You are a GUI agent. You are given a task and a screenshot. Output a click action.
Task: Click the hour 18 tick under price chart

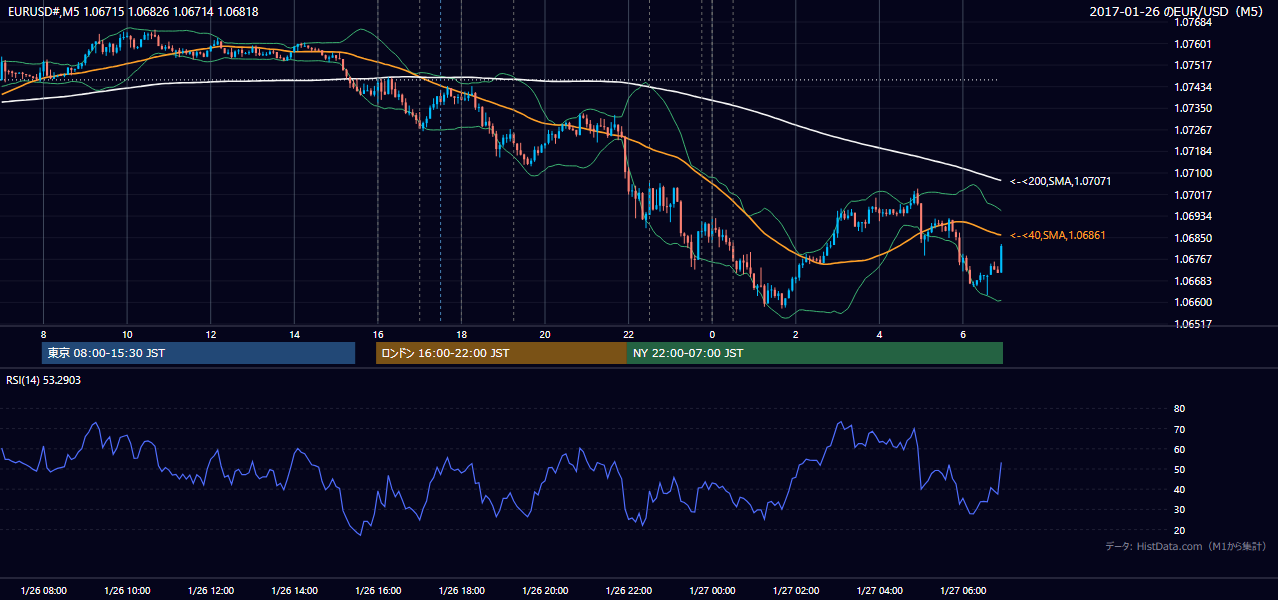461,334
